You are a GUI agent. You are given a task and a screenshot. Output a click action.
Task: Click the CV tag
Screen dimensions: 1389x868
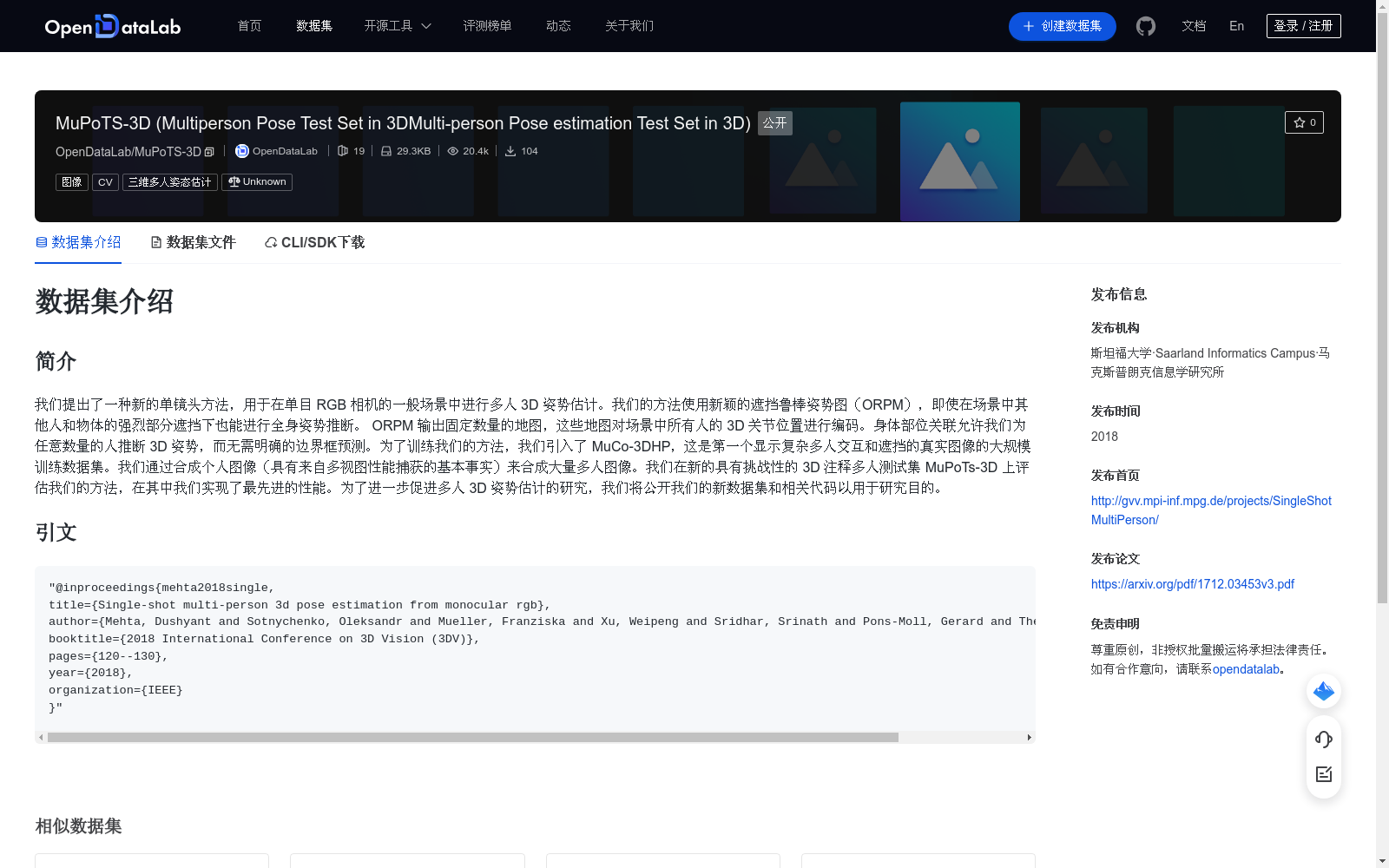click(105, 182)
